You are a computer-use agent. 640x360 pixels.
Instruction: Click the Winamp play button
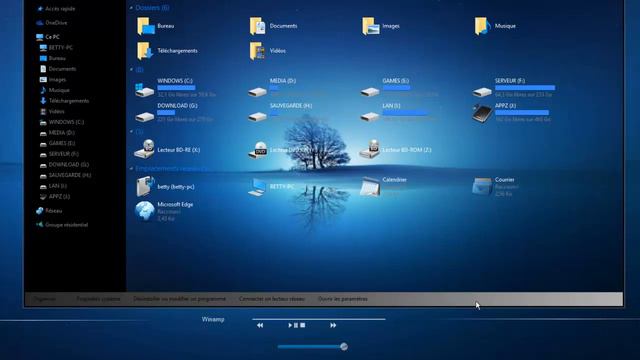[x=290, y=325]
